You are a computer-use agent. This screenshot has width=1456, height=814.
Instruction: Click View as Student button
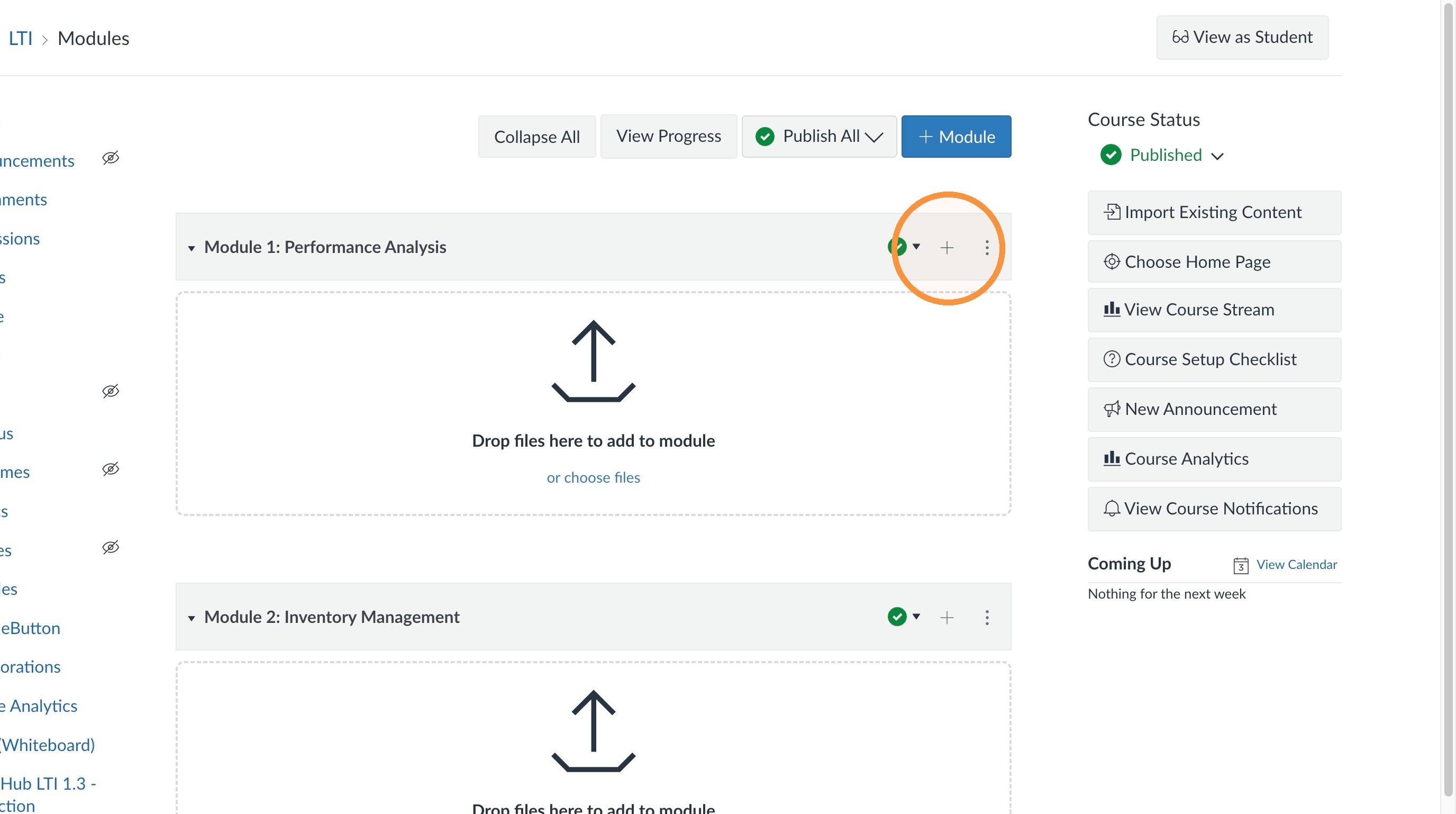[1242, 37]
